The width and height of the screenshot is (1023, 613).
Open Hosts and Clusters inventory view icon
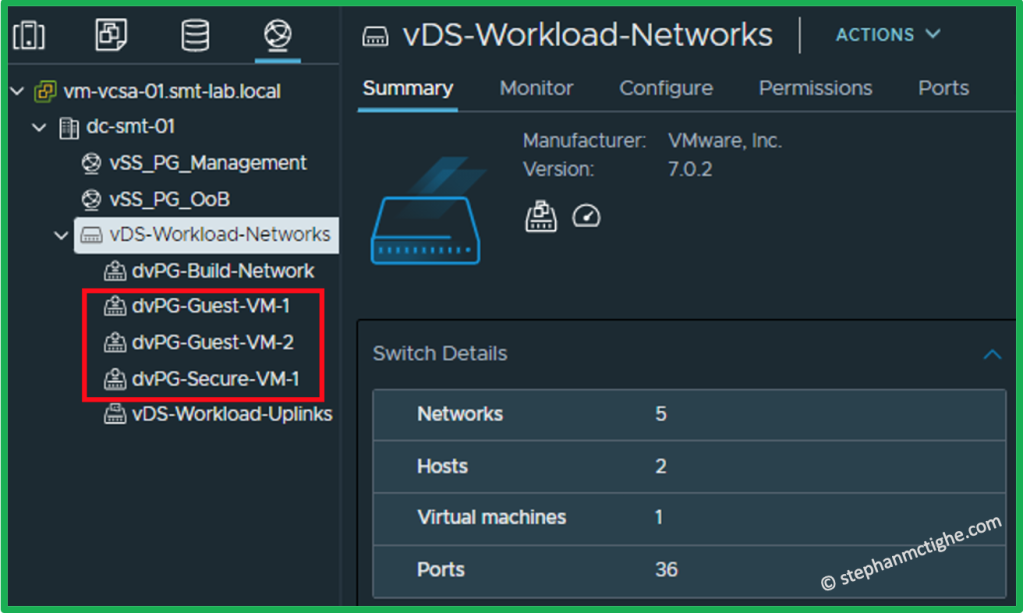click(29, 36)
